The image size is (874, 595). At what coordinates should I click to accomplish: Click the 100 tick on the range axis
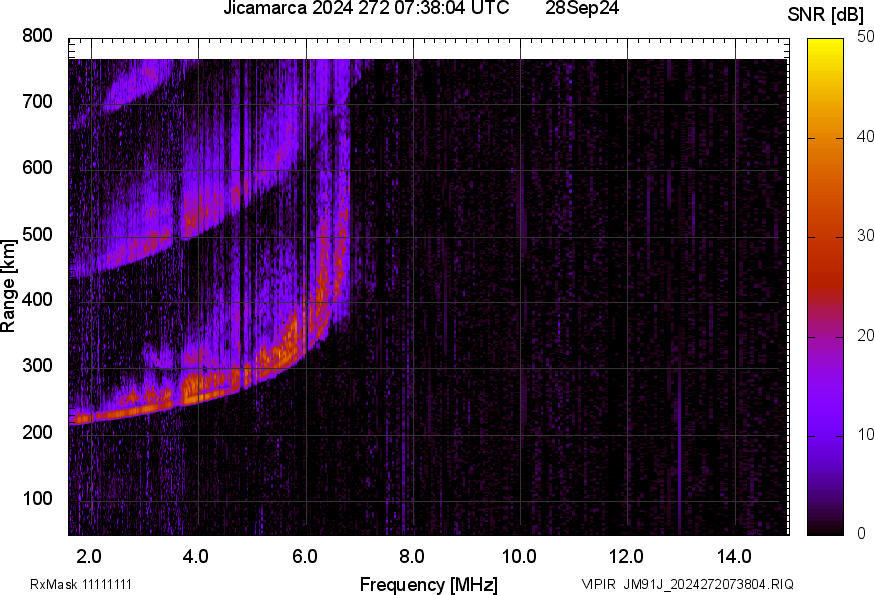[37, 499]
